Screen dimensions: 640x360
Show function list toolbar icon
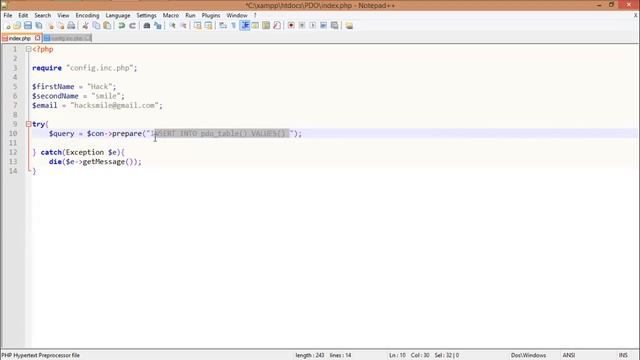pyautogui.click(x=277, y=26)
